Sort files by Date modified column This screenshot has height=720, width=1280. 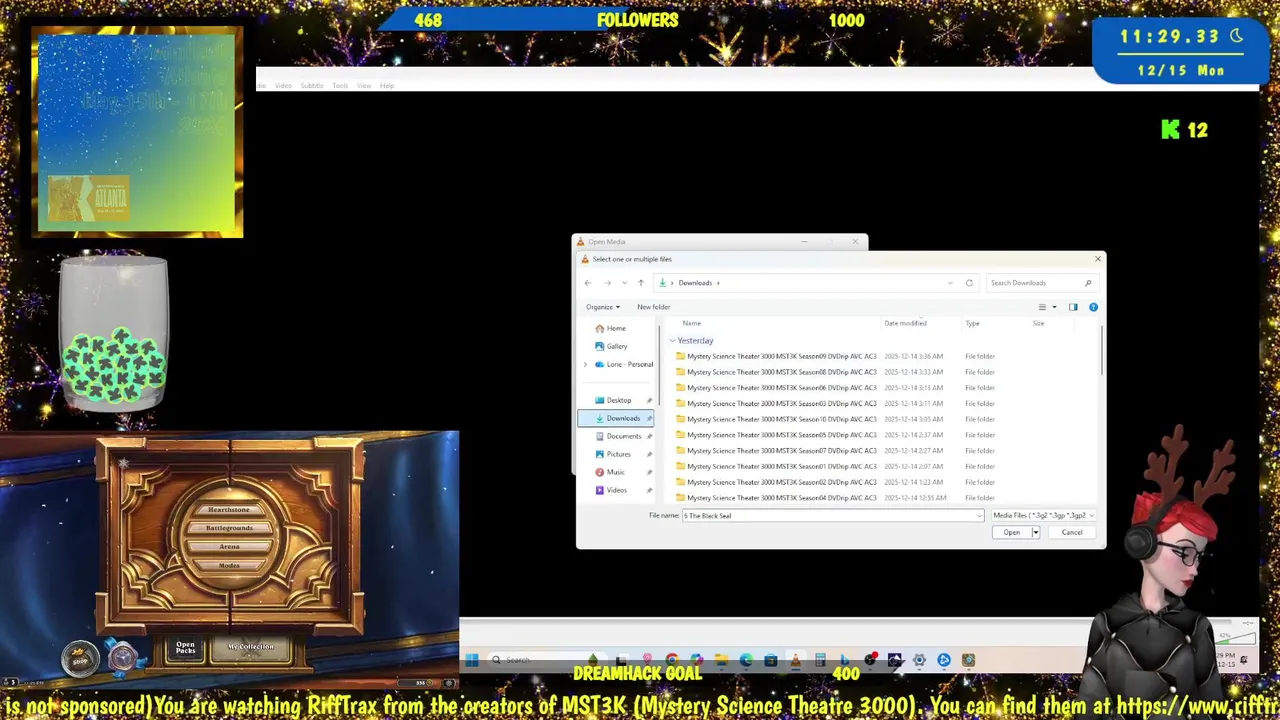click(x=905, y=323)
